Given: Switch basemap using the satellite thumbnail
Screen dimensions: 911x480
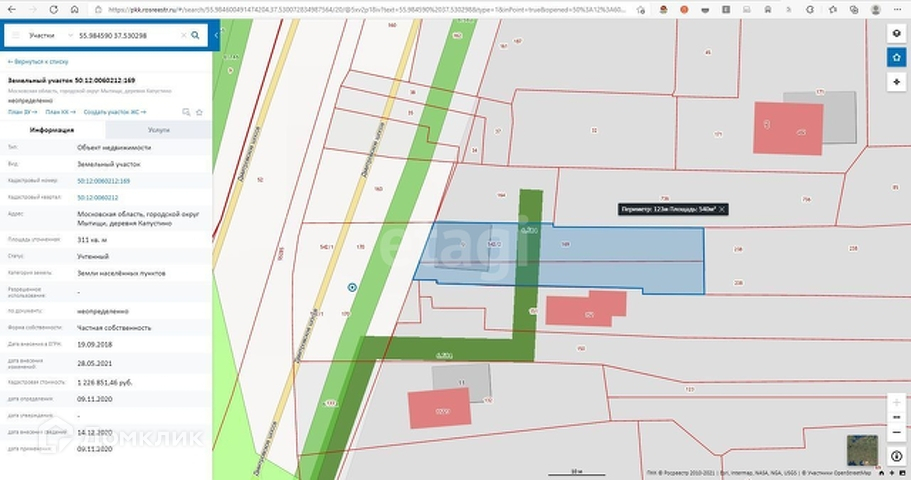Looking at the screenshot, I should point(862,450).
